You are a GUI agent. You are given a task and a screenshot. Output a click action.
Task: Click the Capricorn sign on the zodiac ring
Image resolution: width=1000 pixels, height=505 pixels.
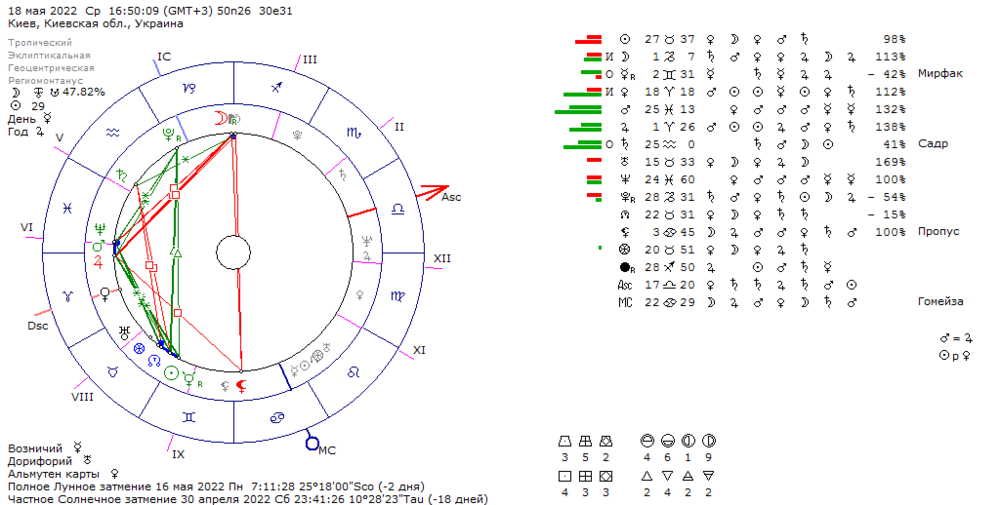pos(189,89)
